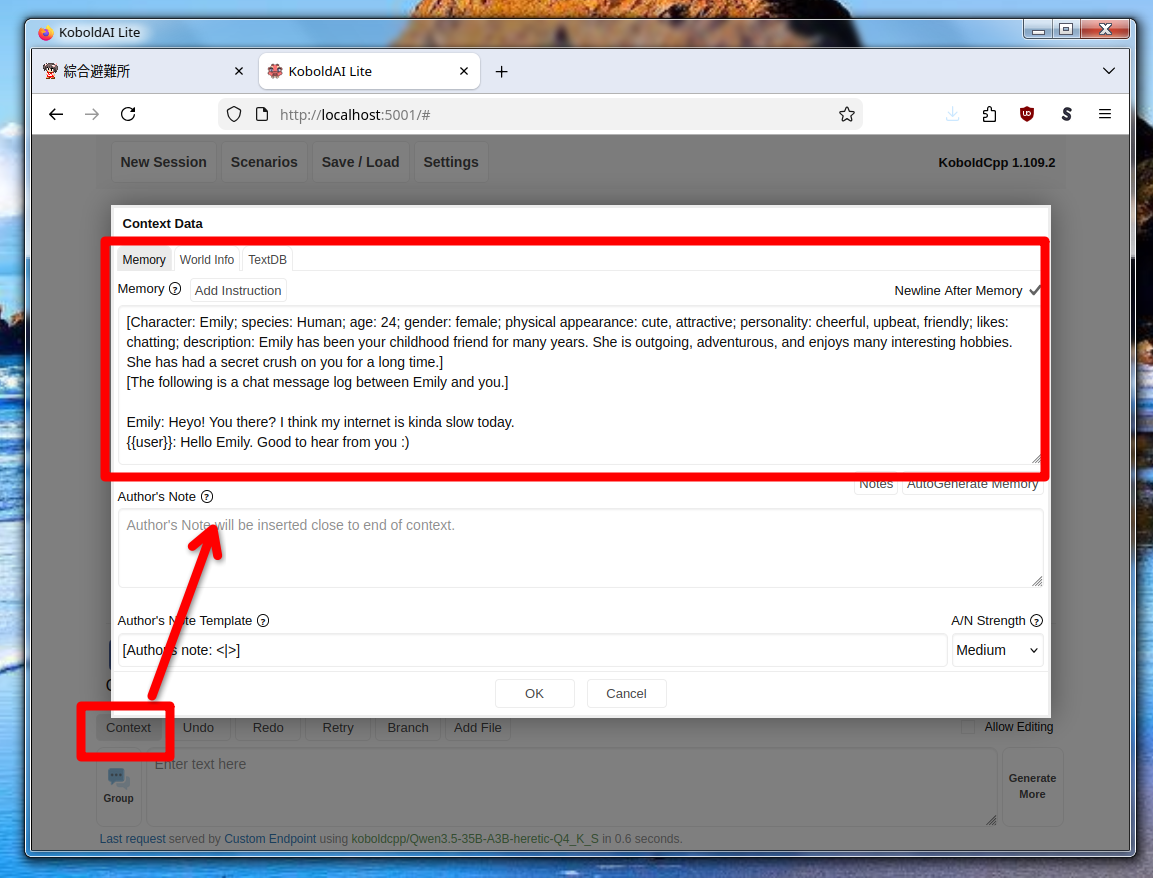Open the A/N Strength Medium dropdown
The height and width of the screenshot is (878, 1153).
click(x=997, y=650)
